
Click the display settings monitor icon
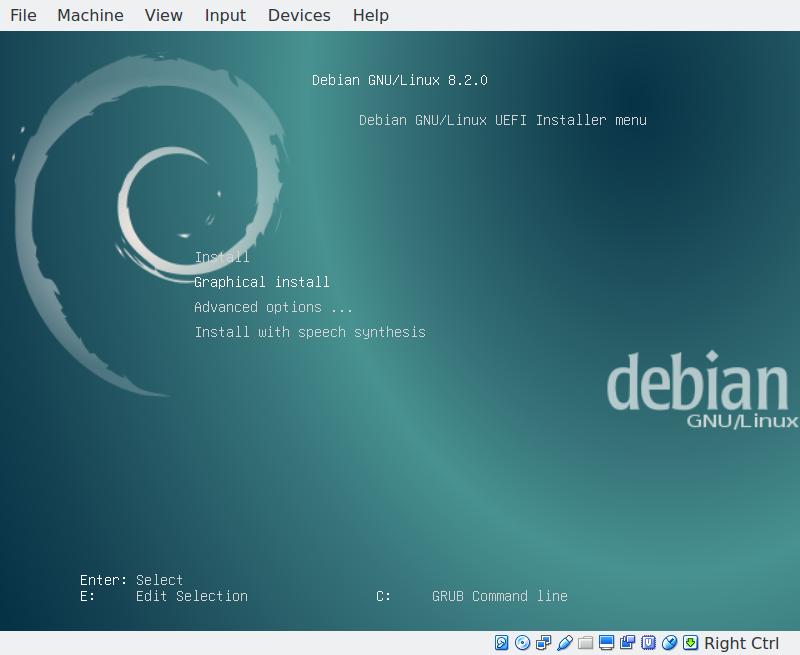click(x=606, y=643)
